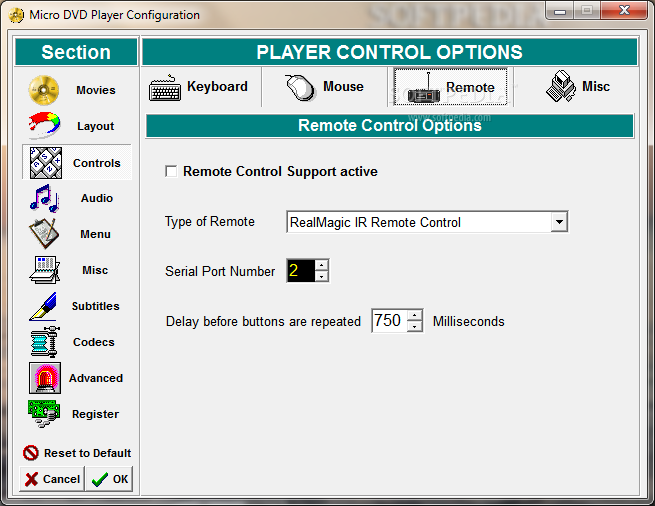
Task: Increase the Serial Port Number
Action: [x=321, y=265]
